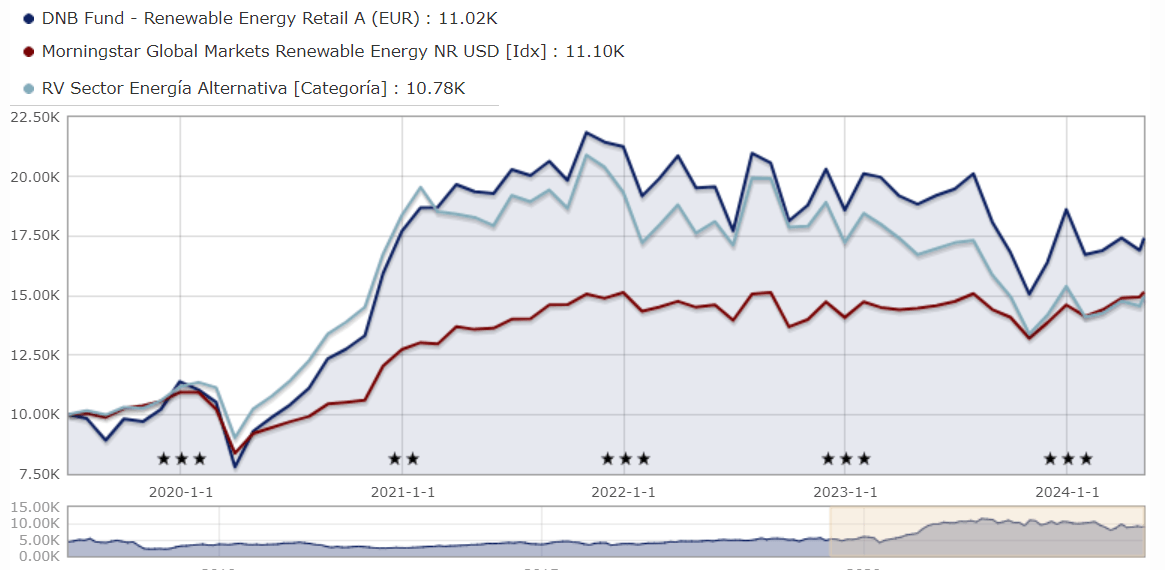Viewport: 1165px width, 570px height.
Task: Click the 0.00K label on the navigator strip
Action: (x=38, y=556)
